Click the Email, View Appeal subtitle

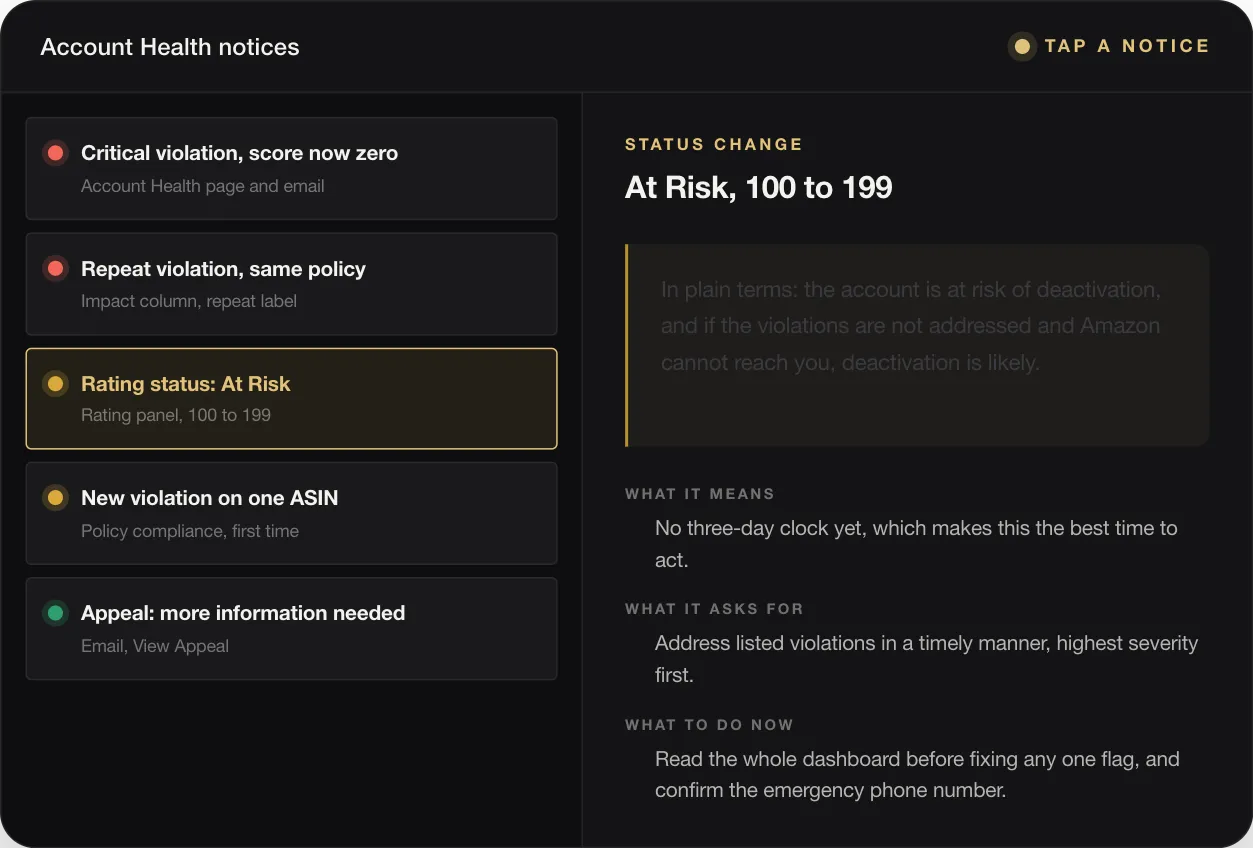click(x=155, y=646)
